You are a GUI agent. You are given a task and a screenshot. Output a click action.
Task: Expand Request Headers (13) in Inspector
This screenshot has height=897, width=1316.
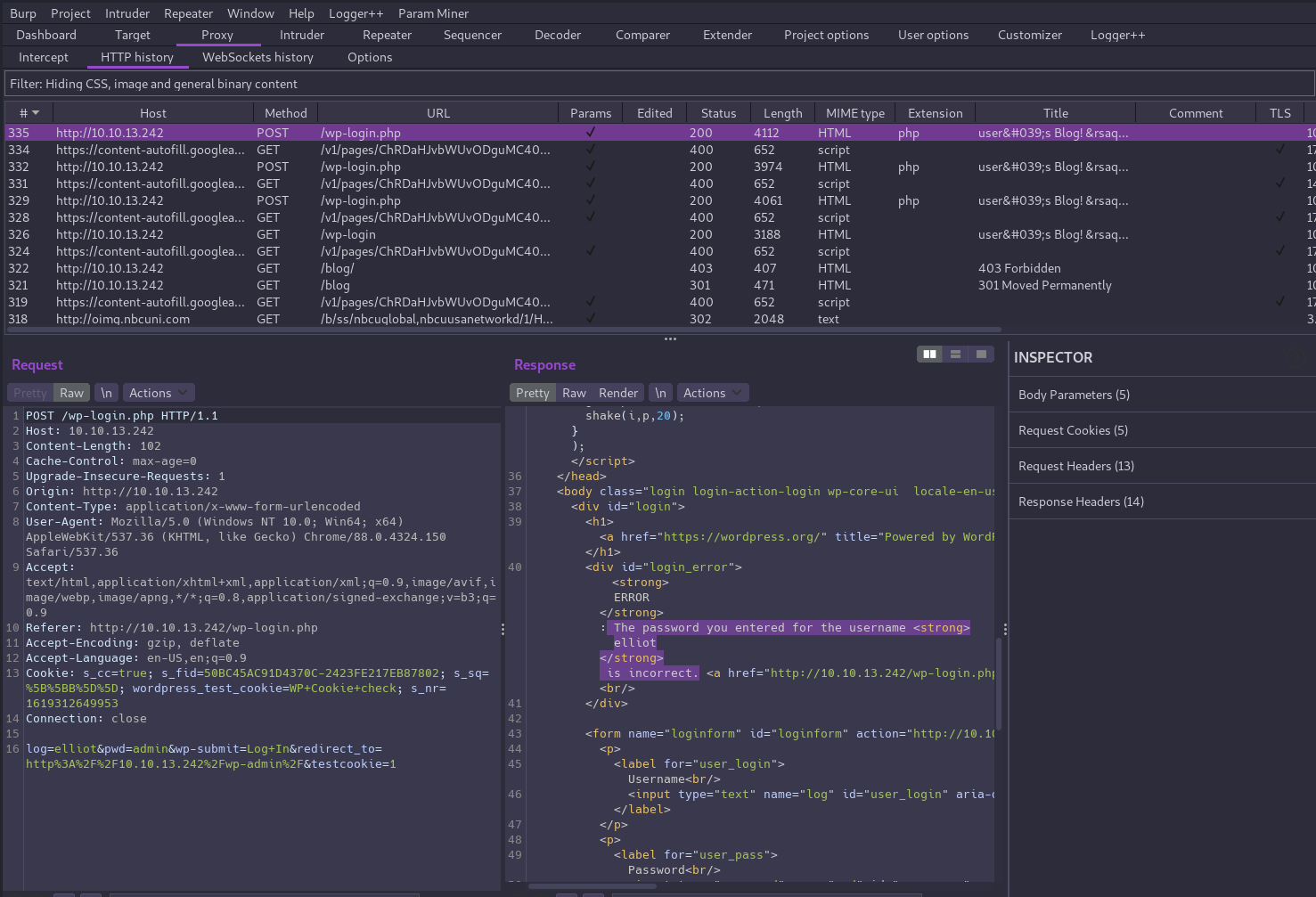(1162, 466)
